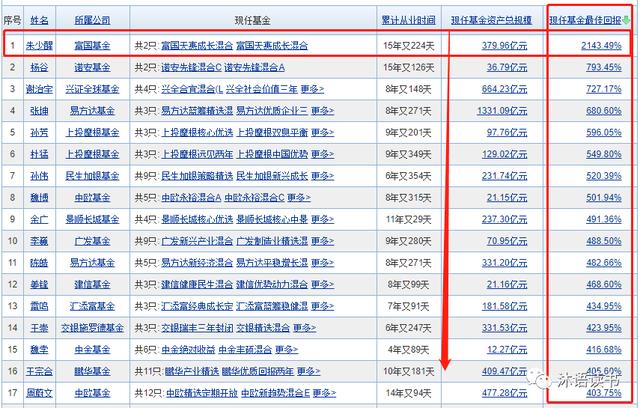This screenshot has width=640, height=408.
Task: Open fund 鹏华产业精选
Action: pyautogui.click(x=192, y=371)
